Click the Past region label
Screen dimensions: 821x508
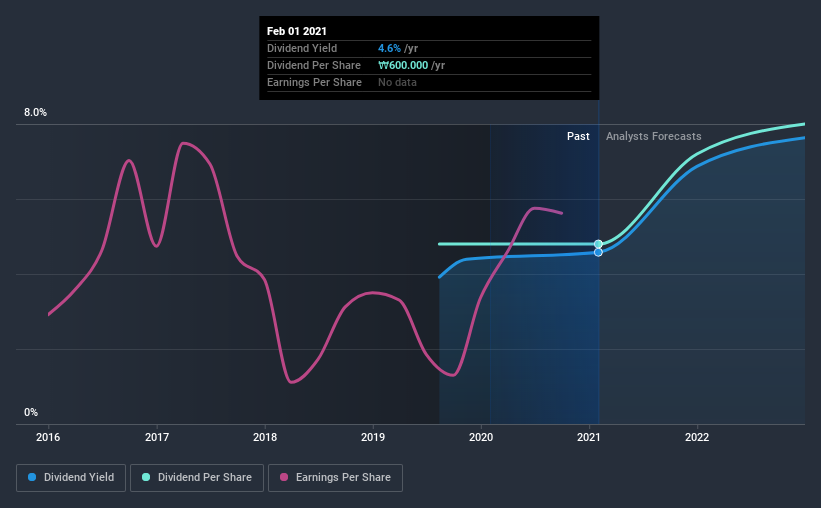pos(578,136)
